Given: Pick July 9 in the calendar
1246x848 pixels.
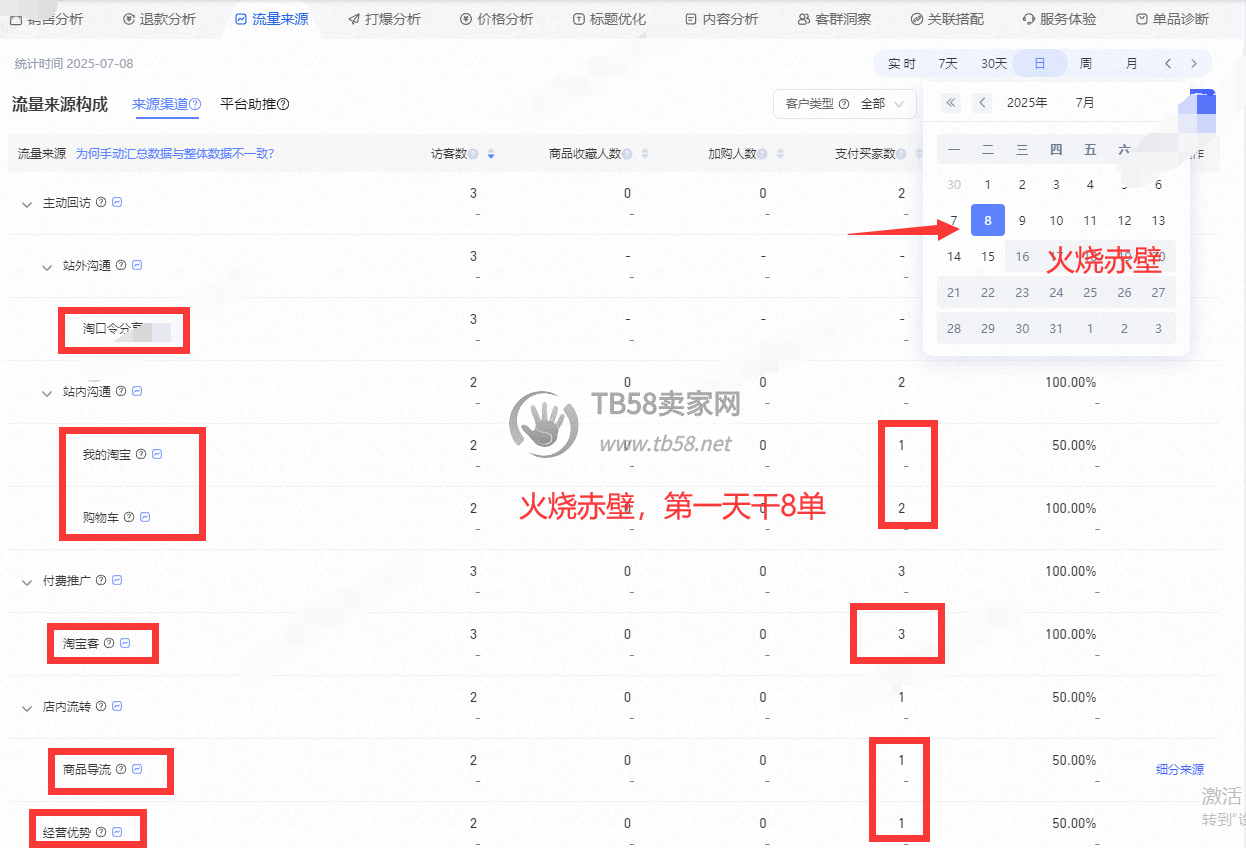Looking at the screenshot, I should tap(1021, 220).
